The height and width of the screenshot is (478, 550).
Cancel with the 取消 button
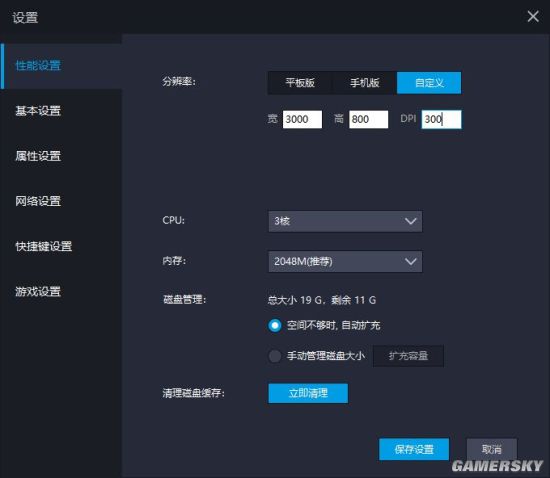pyautogui.click(x=491, y=449)
